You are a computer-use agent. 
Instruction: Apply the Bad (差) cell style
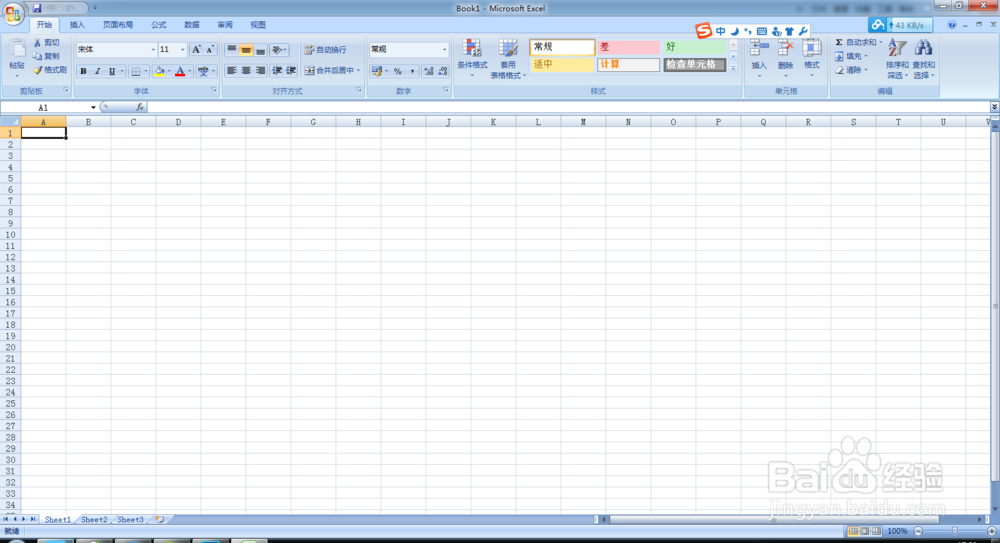[x=629, y=47]
